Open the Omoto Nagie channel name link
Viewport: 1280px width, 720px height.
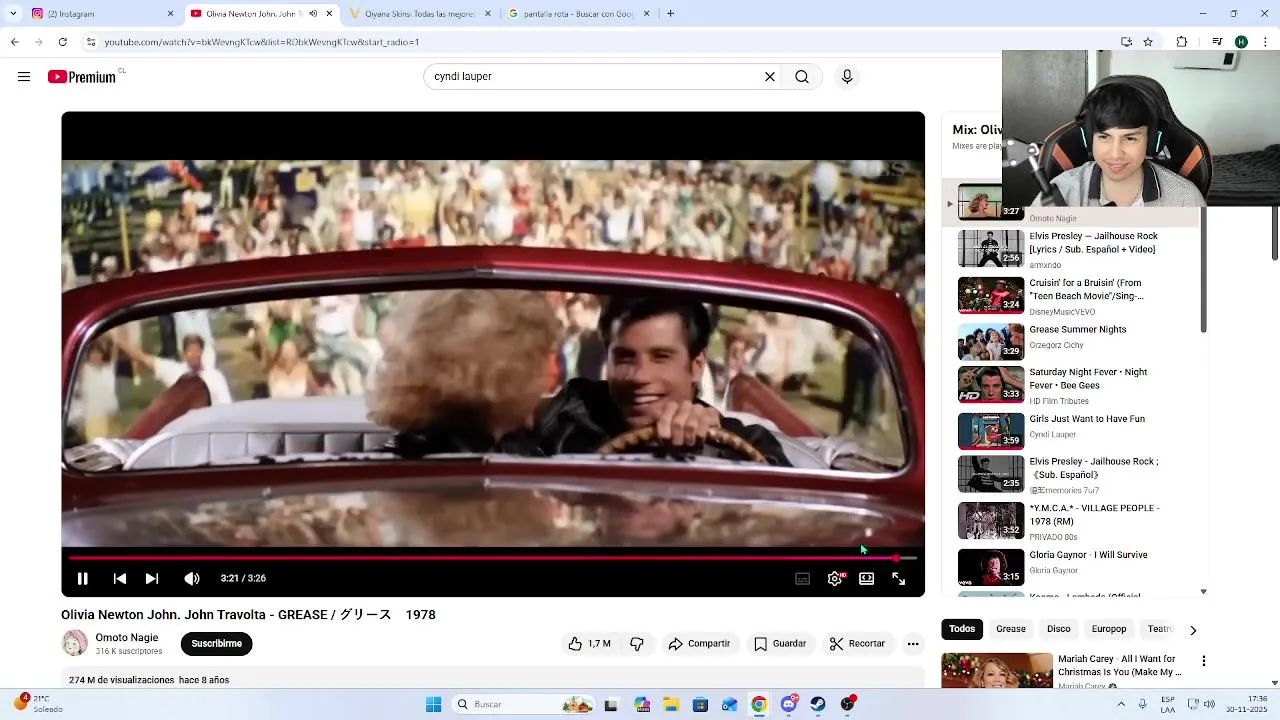click(127, 637)
